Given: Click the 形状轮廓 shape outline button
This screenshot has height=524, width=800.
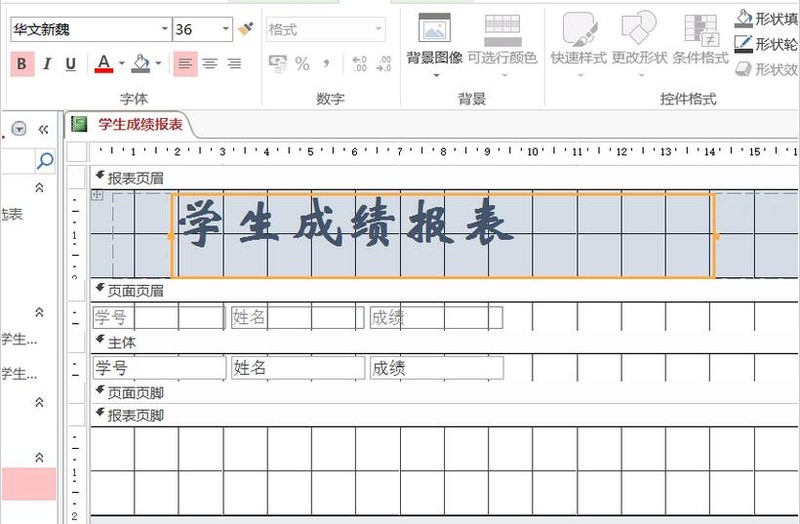Looking at the screenshot, I should pos(766,44).
